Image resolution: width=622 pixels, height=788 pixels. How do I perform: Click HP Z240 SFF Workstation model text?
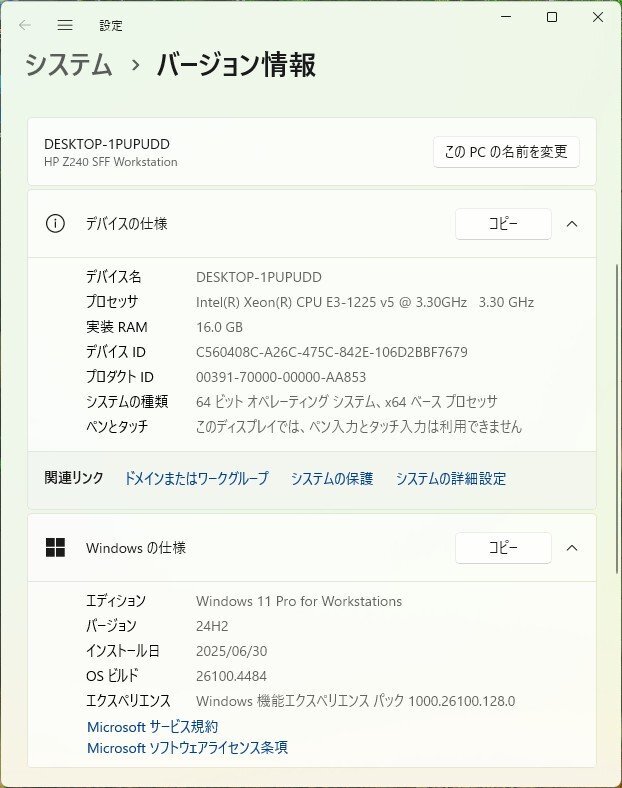pos(111,162)
